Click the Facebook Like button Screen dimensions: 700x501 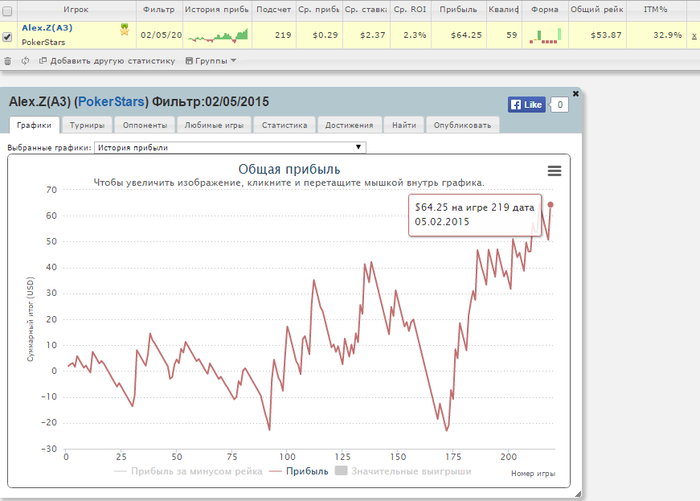(x=526, y=104)
